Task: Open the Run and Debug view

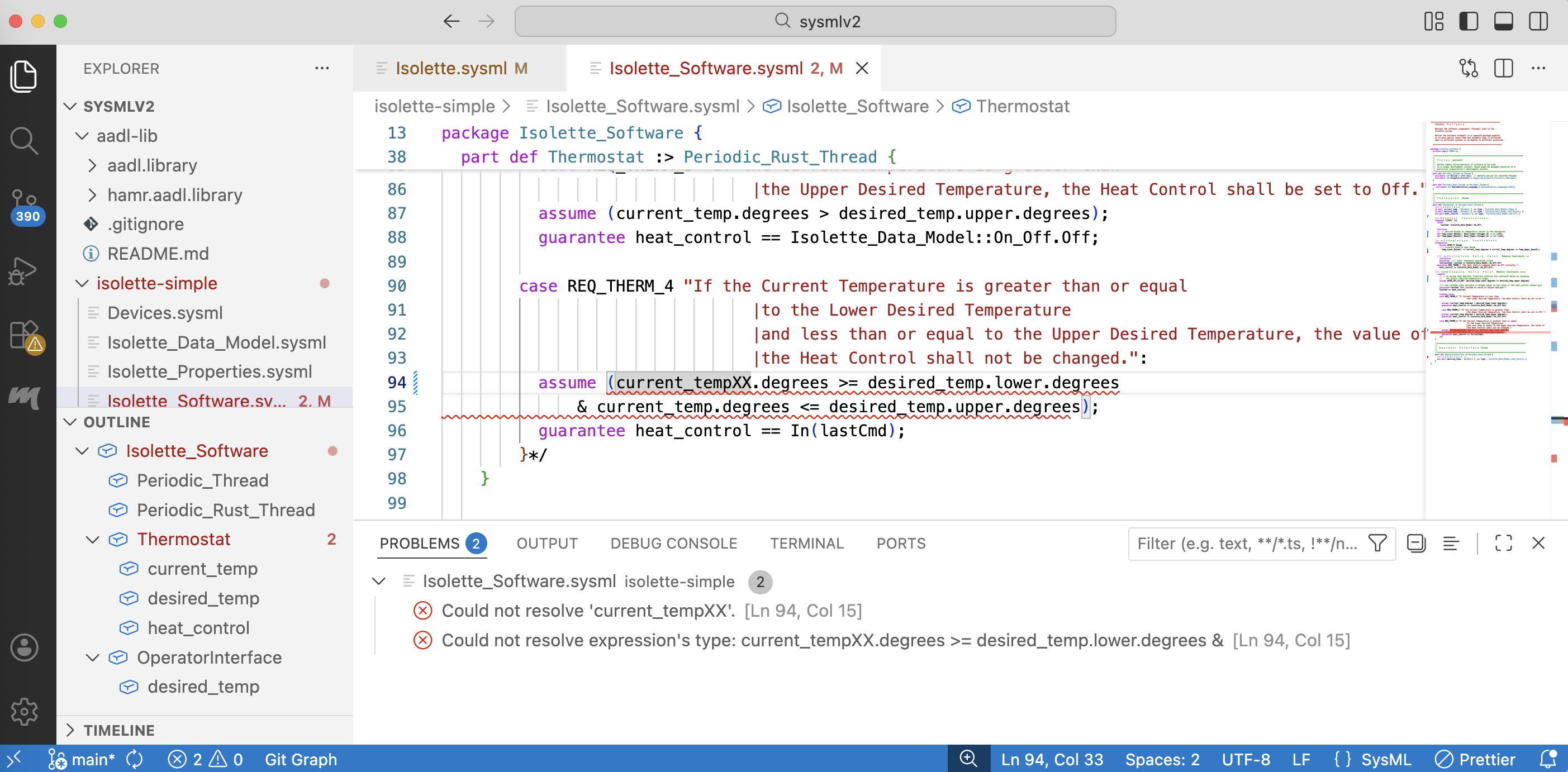Action: (25, 271)
